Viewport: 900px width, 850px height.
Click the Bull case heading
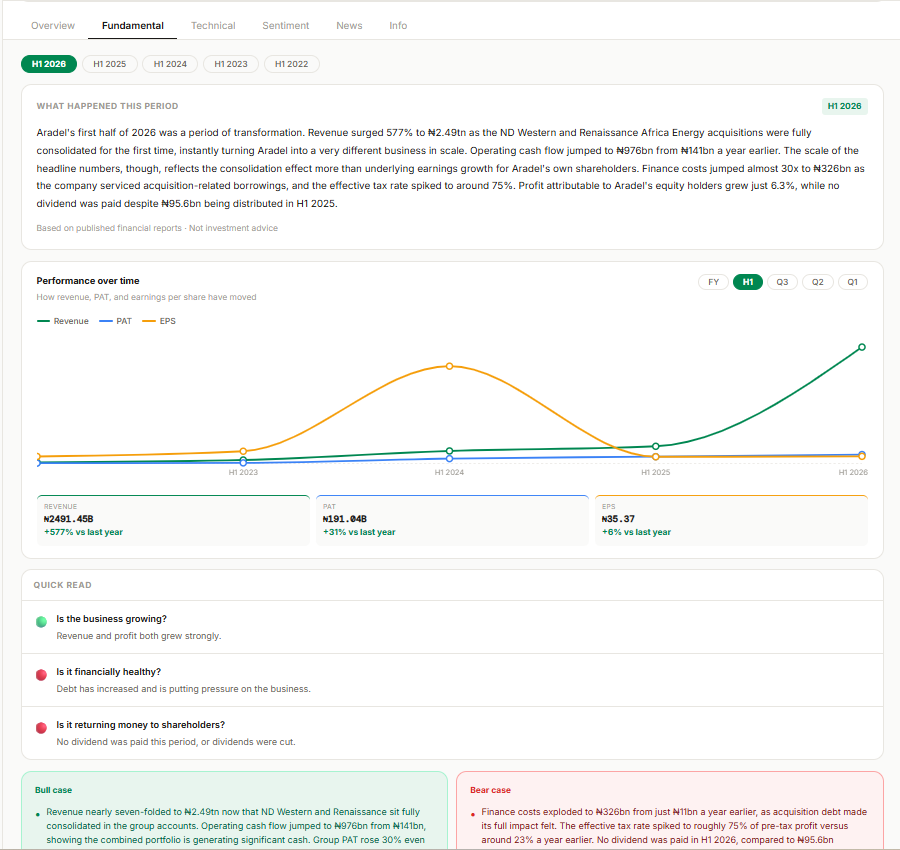coord(53,790)
